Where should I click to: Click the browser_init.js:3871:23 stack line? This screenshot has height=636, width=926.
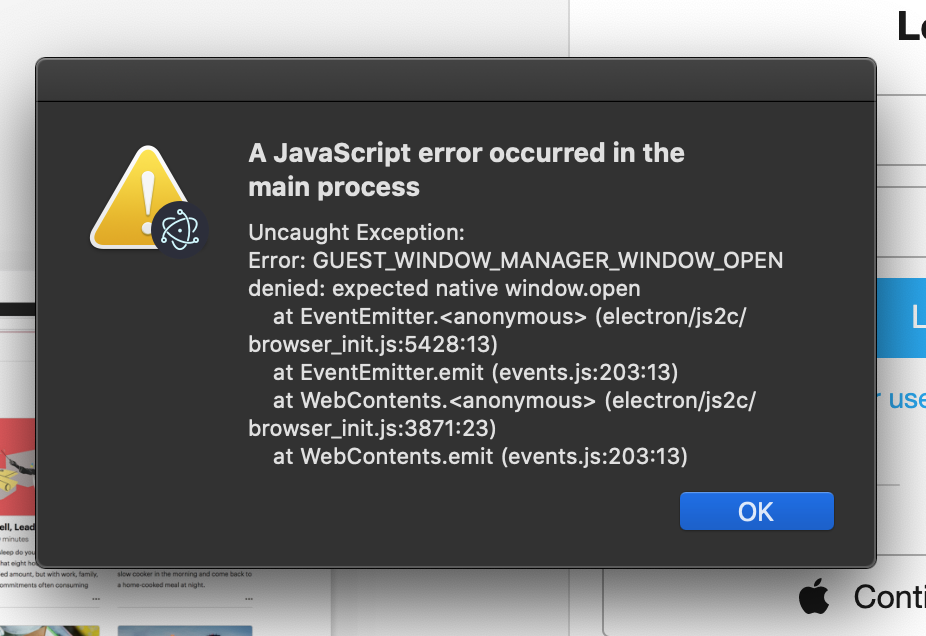tap(372, 428)
